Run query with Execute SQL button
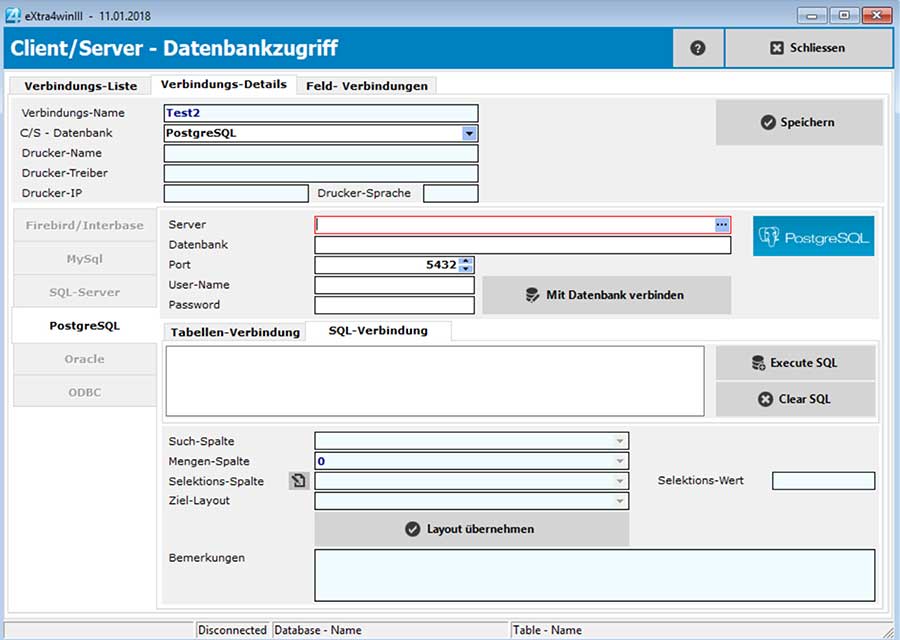Viewport: 900px width, 640px height. 795,363
